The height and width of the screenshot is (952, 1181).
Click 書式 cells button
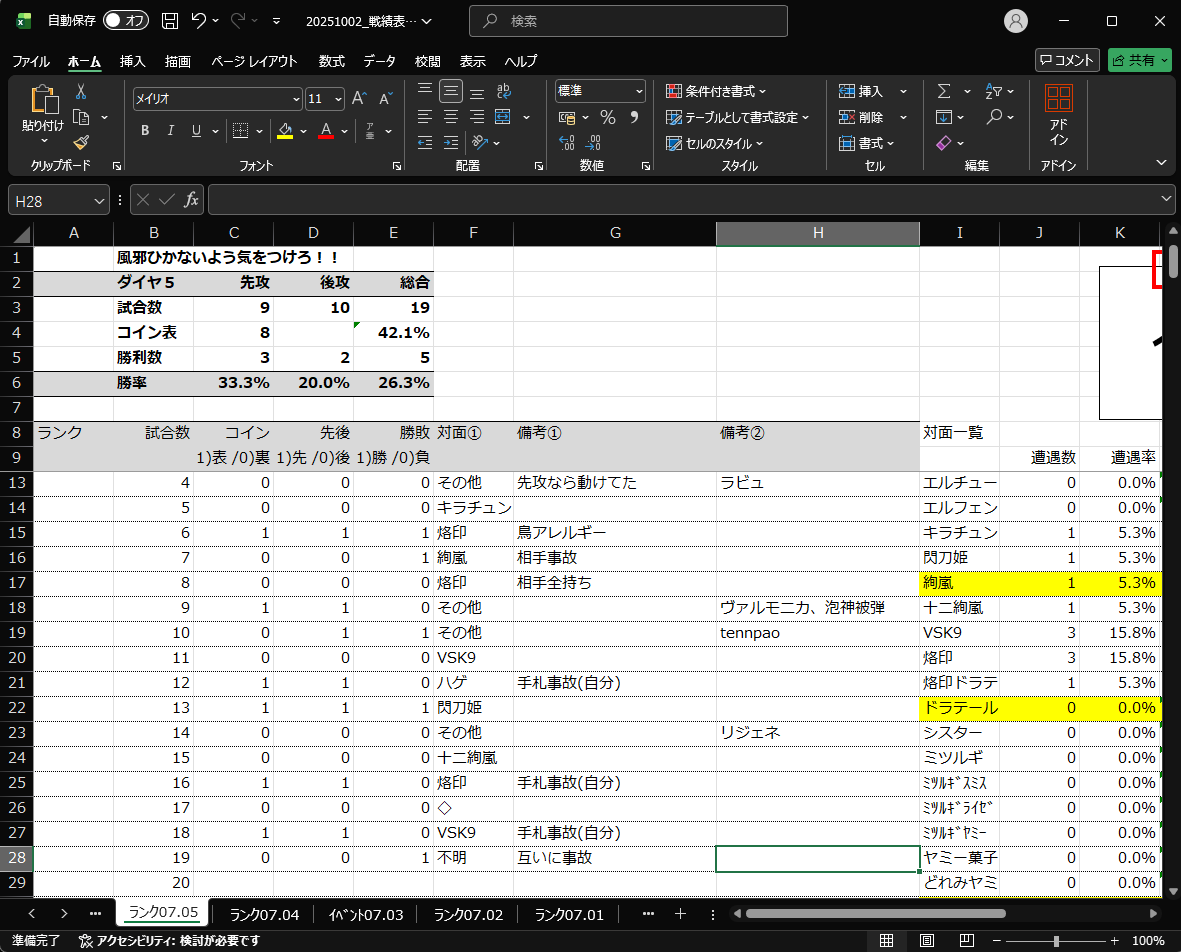[x=866, y=142]
